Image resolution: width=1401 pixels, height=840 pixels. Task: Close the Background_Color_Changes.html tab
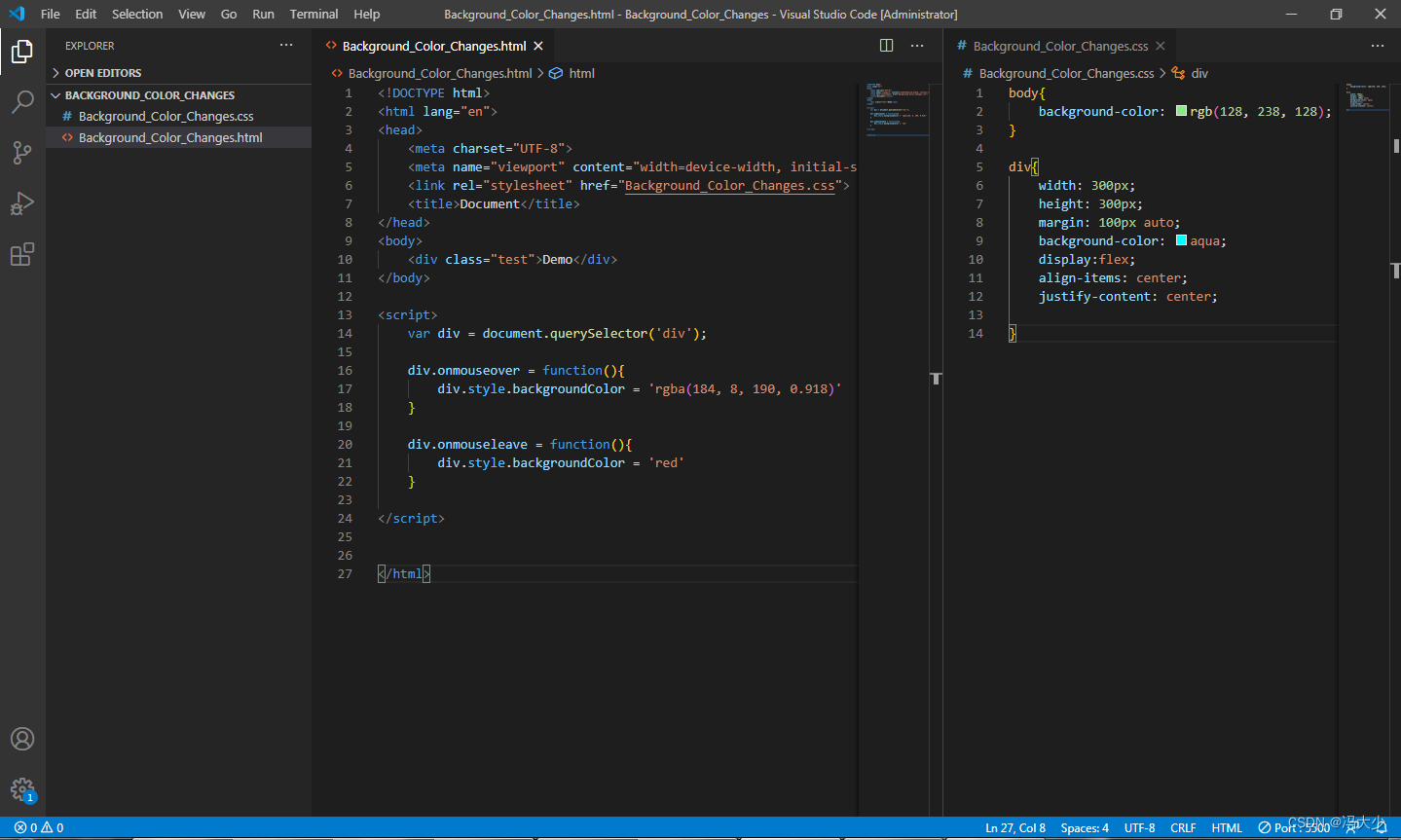coord(538,46)
